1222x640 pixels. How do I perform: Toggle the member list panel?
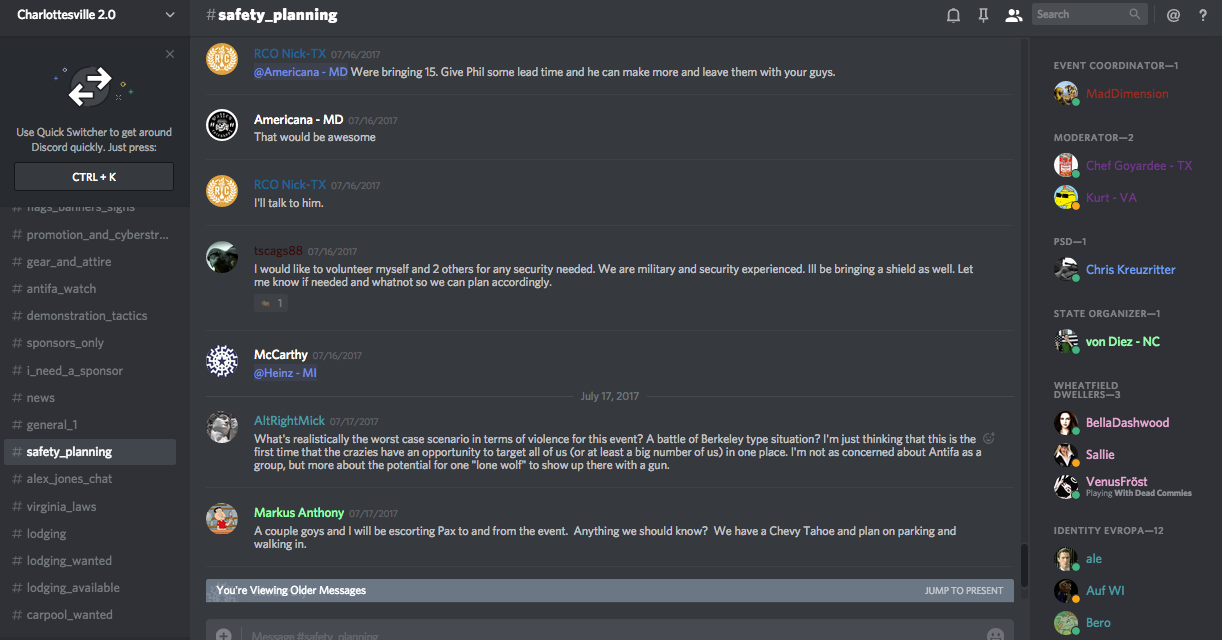[1013, 15]
